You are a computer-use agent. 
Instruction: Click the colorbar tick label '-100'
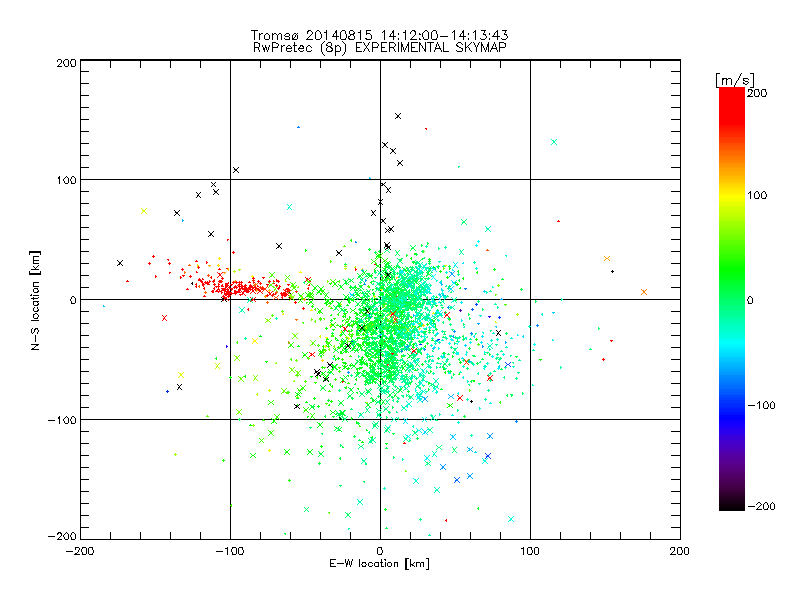[x=761, y=405]
